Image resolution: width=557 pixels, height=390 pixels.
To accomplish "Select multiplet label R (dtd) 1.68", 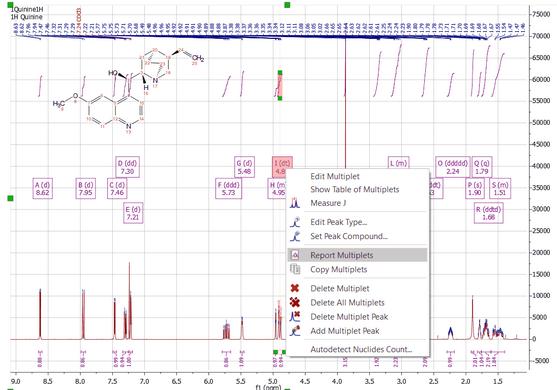I will click(x=488, y=213).
